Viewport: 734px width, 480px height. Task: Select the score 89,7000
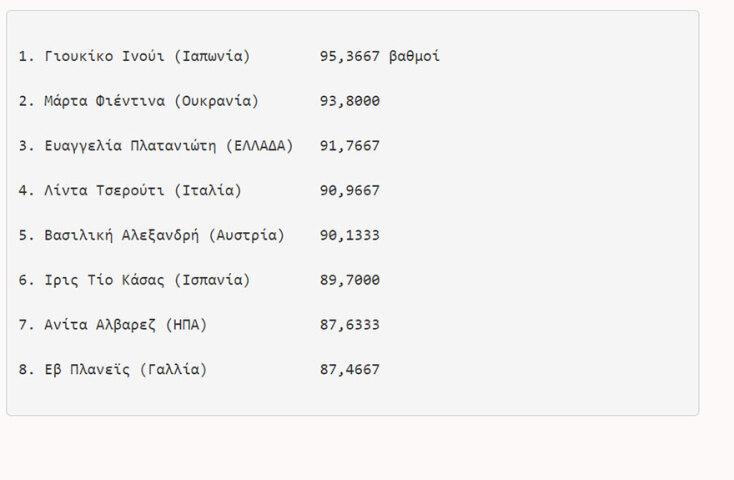pos(349,281)
